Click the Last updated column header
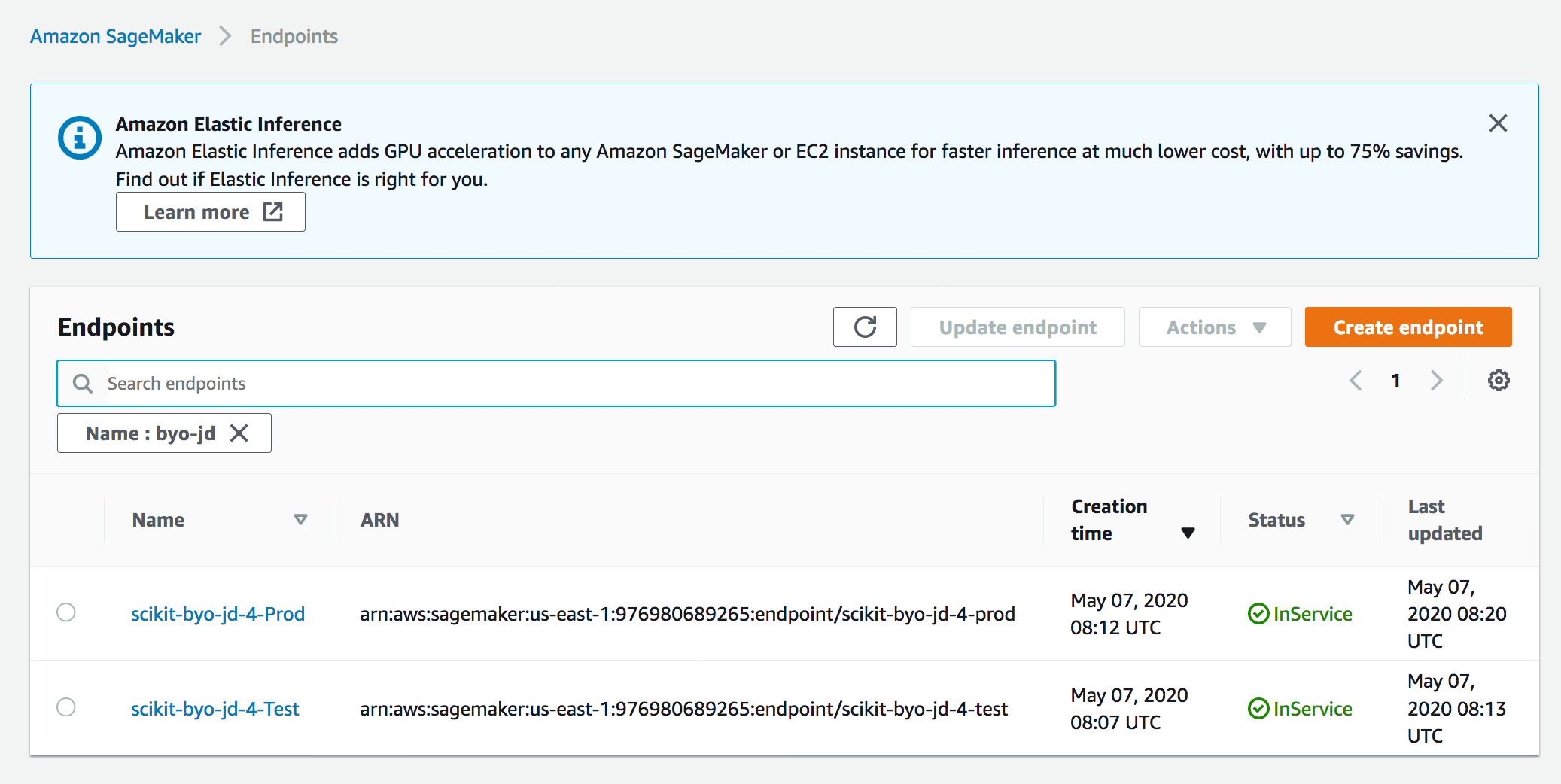The height and width of the screenshot is (784, 1561). pyautogui.click(x=1445, y=520)
